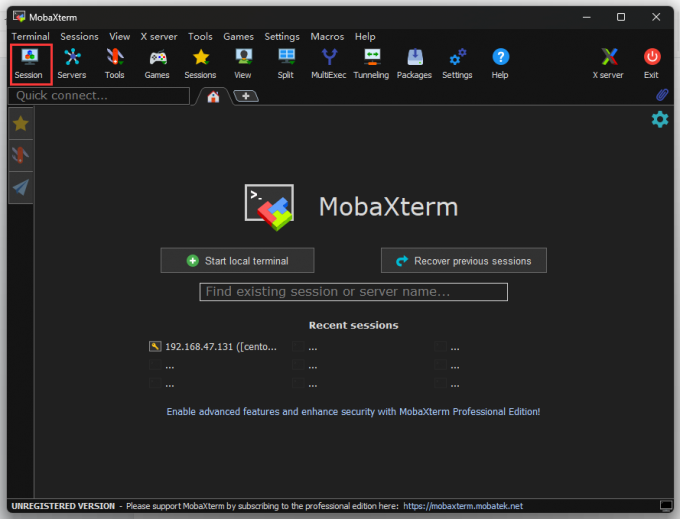
Task: Click the Sessions star toolbar icon
Action: click(x=200, y=64)
